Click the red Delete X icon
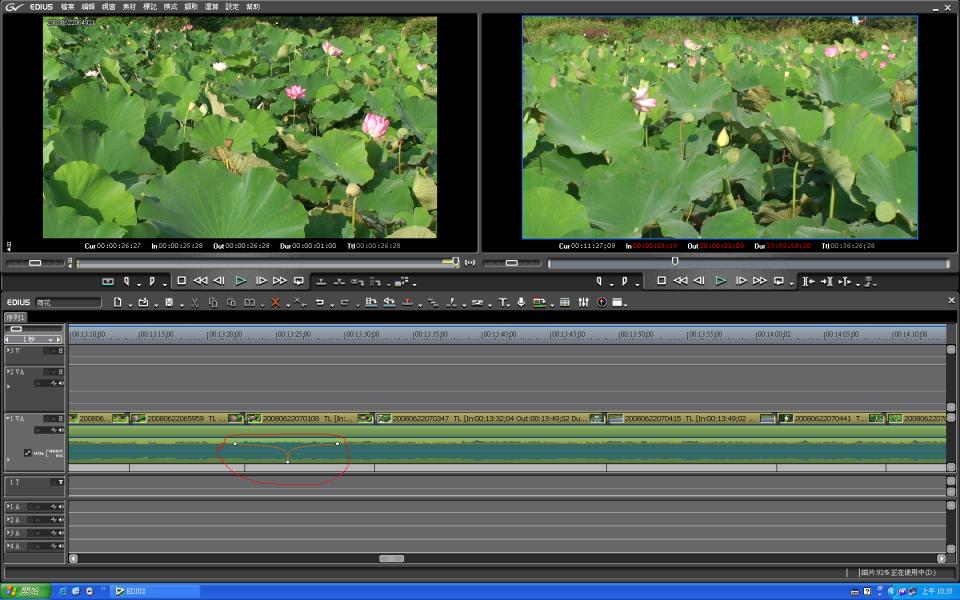The height and width of the screenshot is (600, 960). coord(275,302)
